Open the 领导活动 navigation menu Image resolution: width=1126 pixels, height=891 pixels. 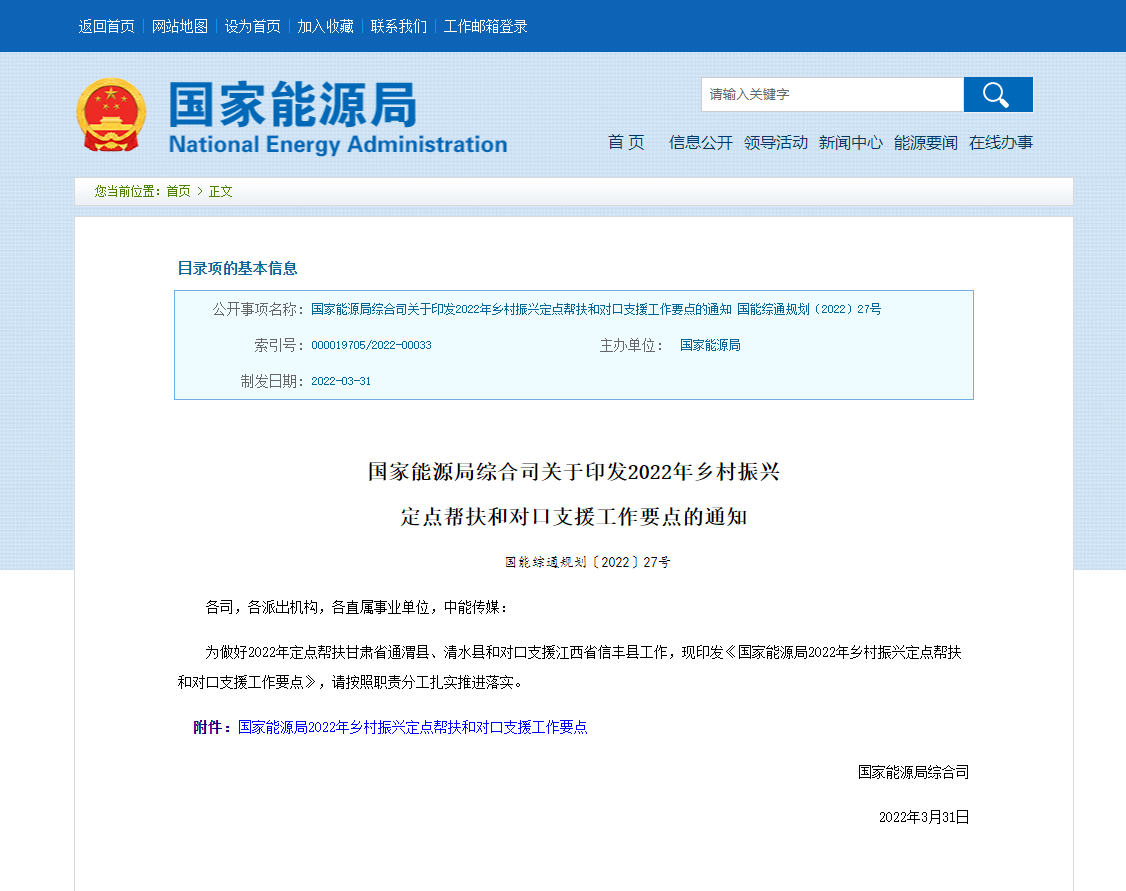pos(775,142)
